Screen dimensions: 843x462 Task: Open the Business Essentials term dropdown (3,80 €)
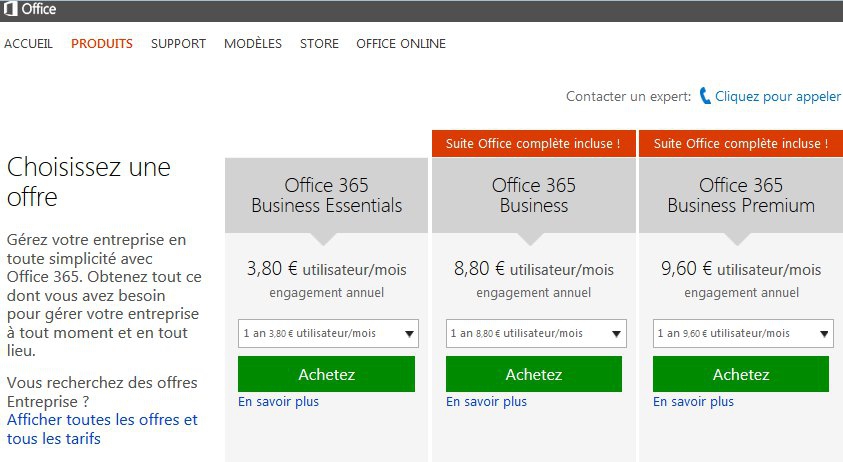click(x=328, y=333)
